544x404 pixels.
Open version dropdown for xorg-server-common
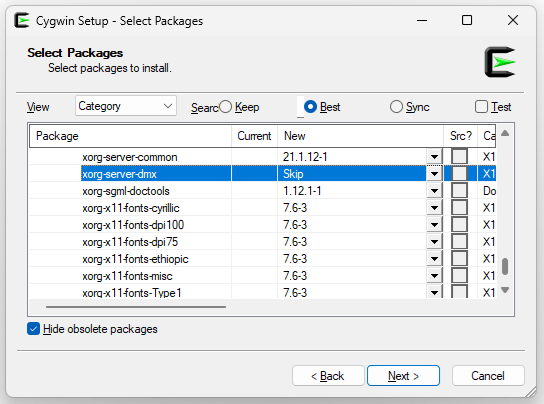click(434, 157)
